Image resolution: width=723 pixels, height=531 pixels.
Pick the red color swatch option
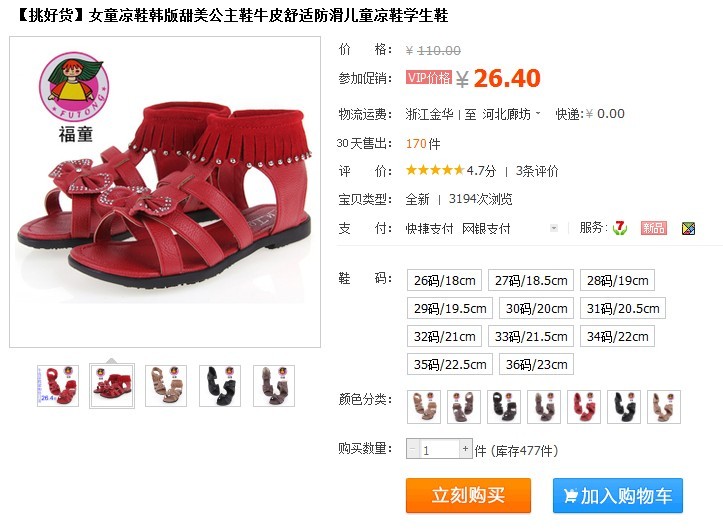(x=584, y=407)
